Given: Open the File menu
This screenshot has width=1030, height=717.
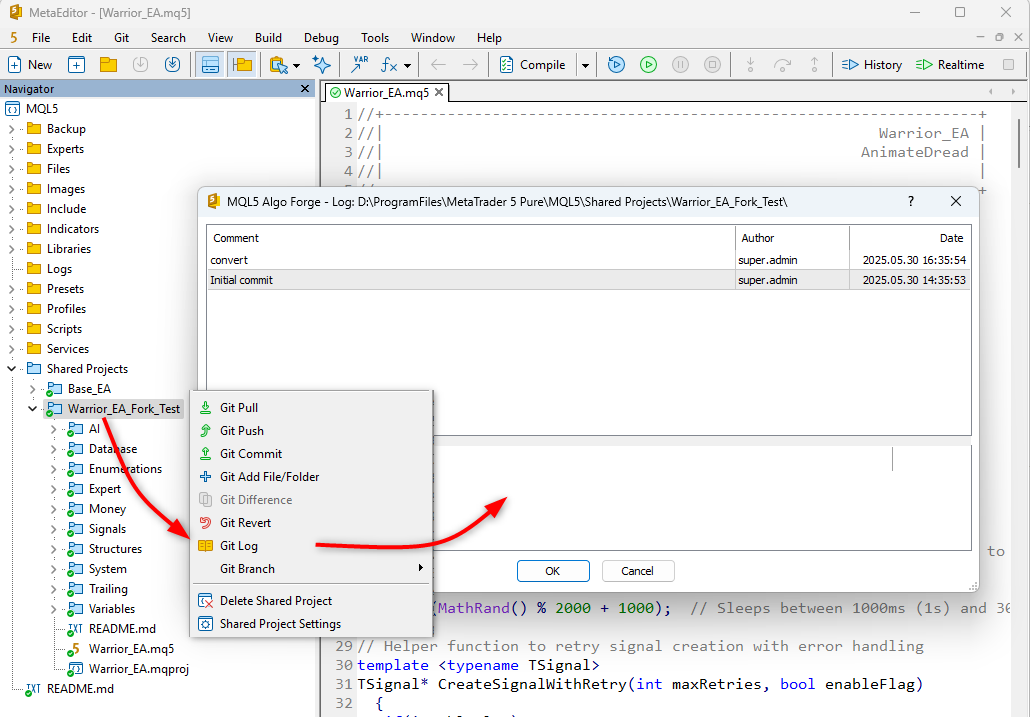Looking at the screenshot, I should click(41, 37).
